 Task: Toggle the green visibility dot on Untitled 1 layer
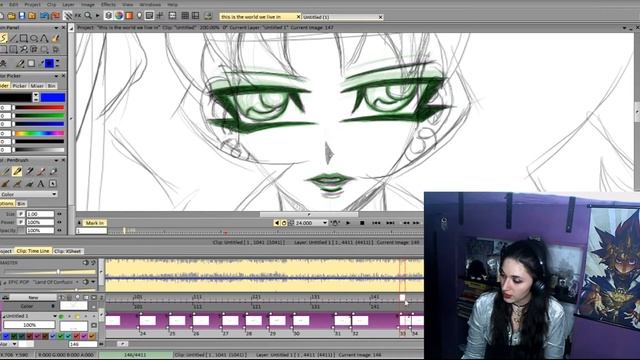point(61,316)
